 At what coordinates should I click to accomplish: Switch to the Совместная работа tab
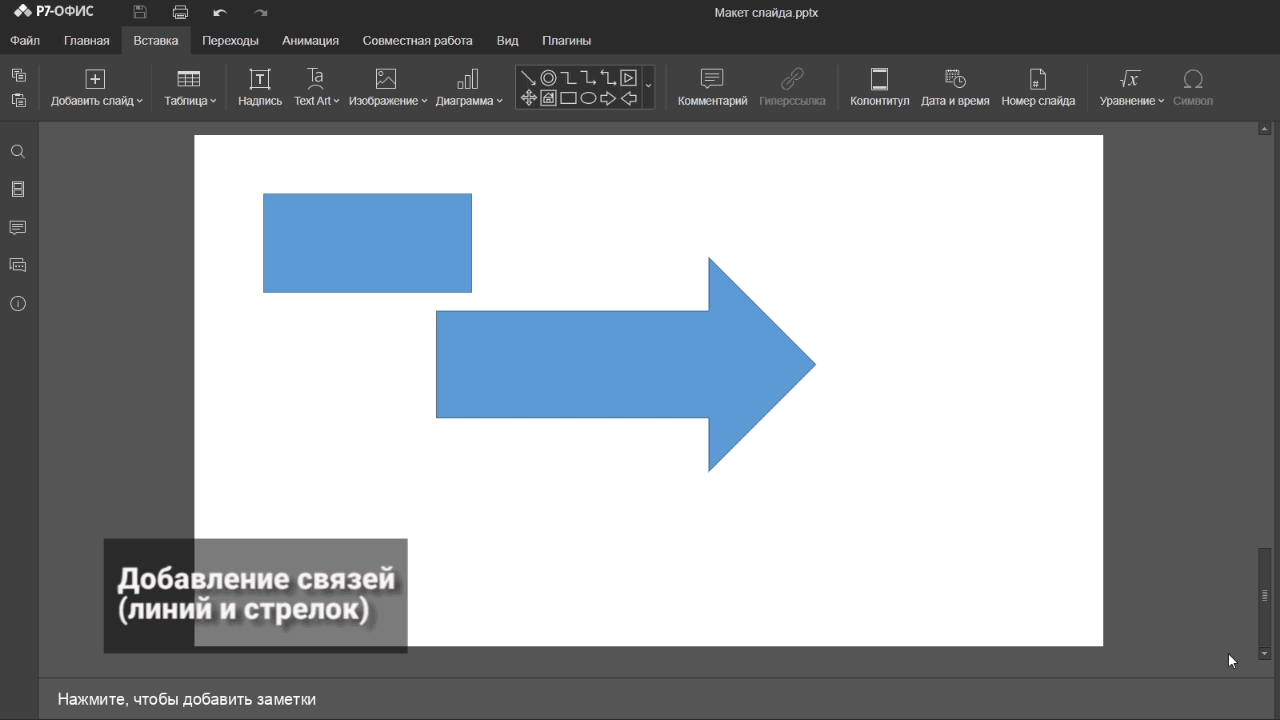(x=417, y=41)
